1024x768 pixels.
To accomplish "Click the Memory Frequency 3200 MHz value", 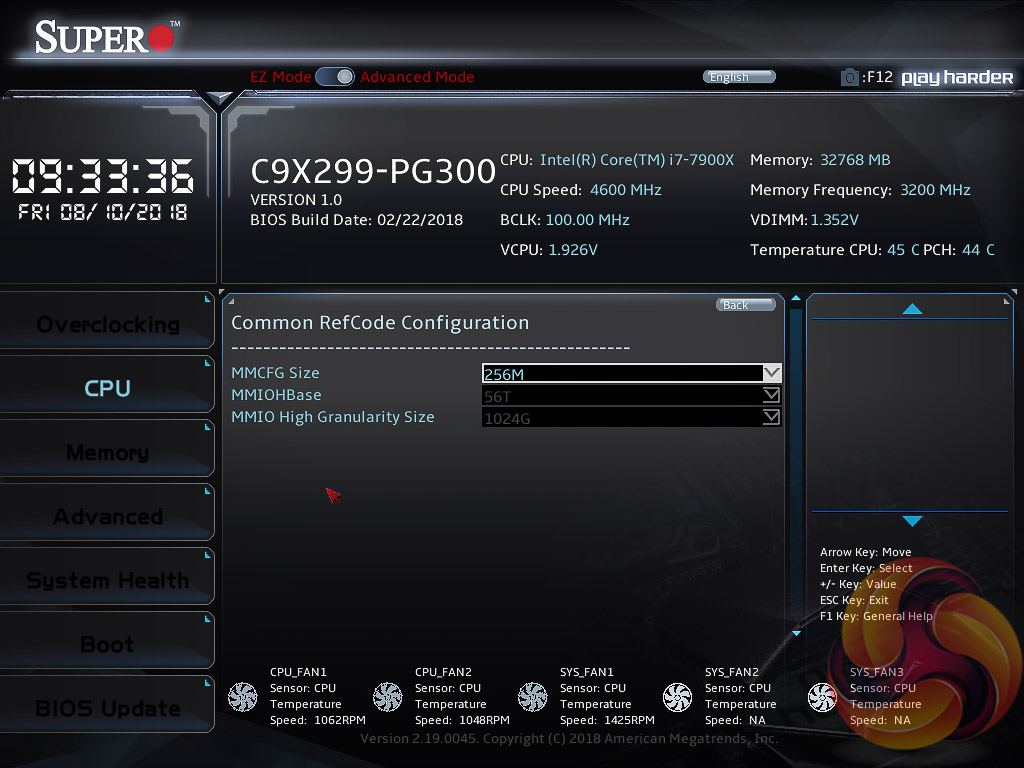I will [935, 190].
